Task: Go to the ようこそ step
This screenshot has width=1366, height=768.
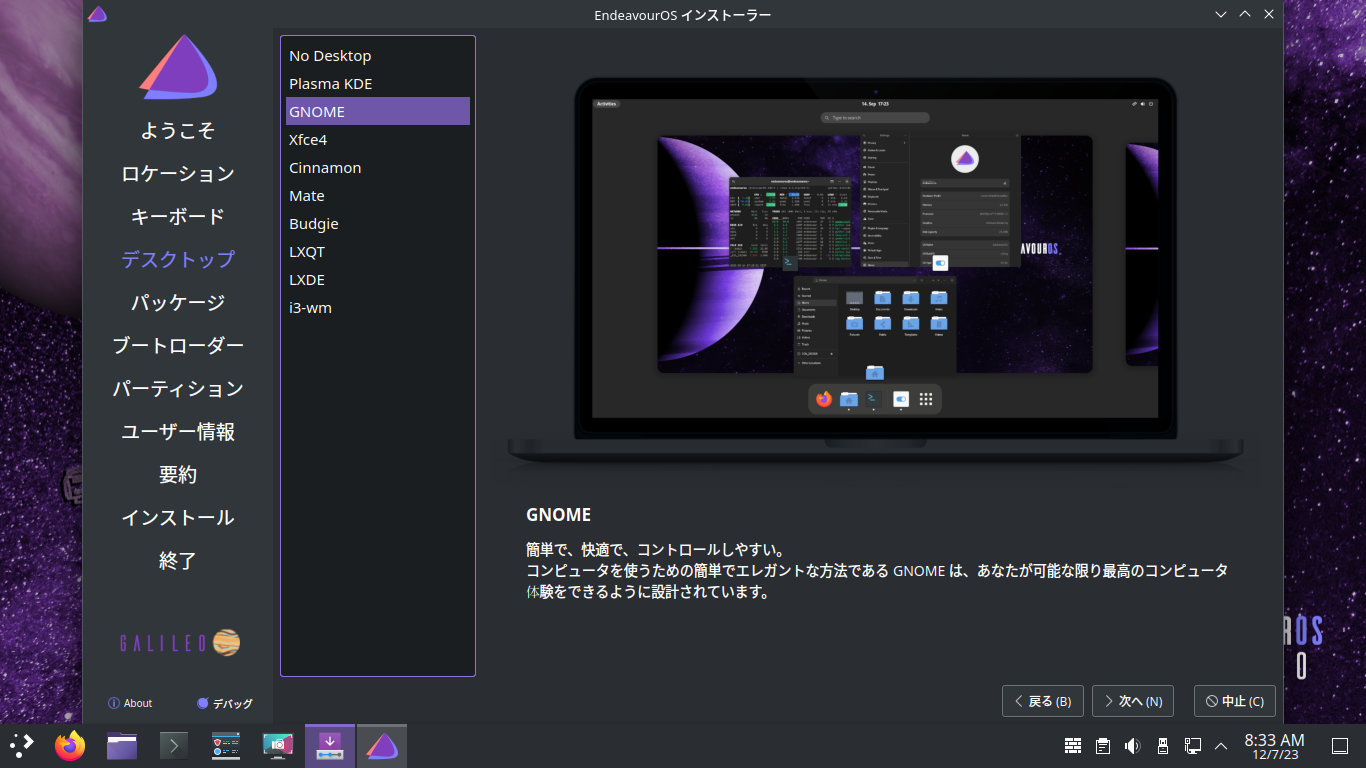Action: 178,131
